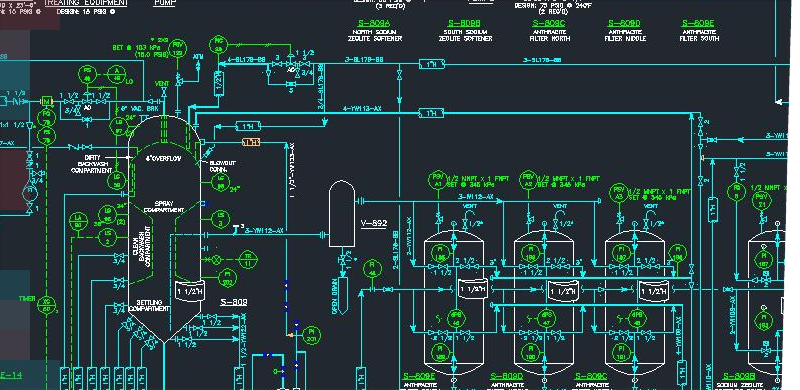Select the S-809C Anthracite Filter North heading
This screenshot has height=390, width=800.
coord(549,31)
